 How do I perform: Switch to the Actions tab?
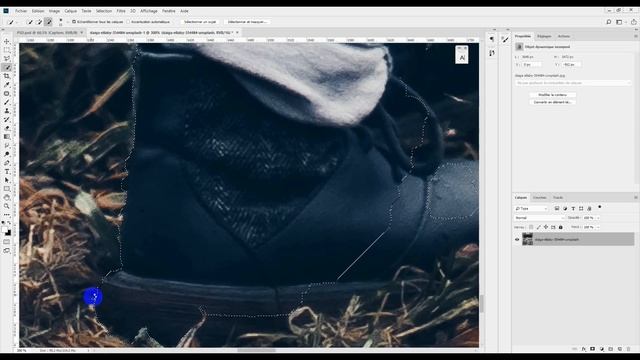[564, 36]
